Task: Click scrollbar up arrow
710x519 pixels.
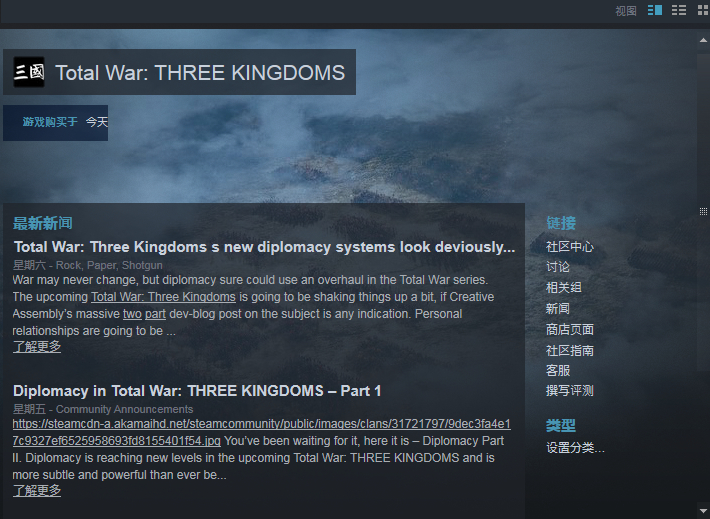Action: coord(703,40)
